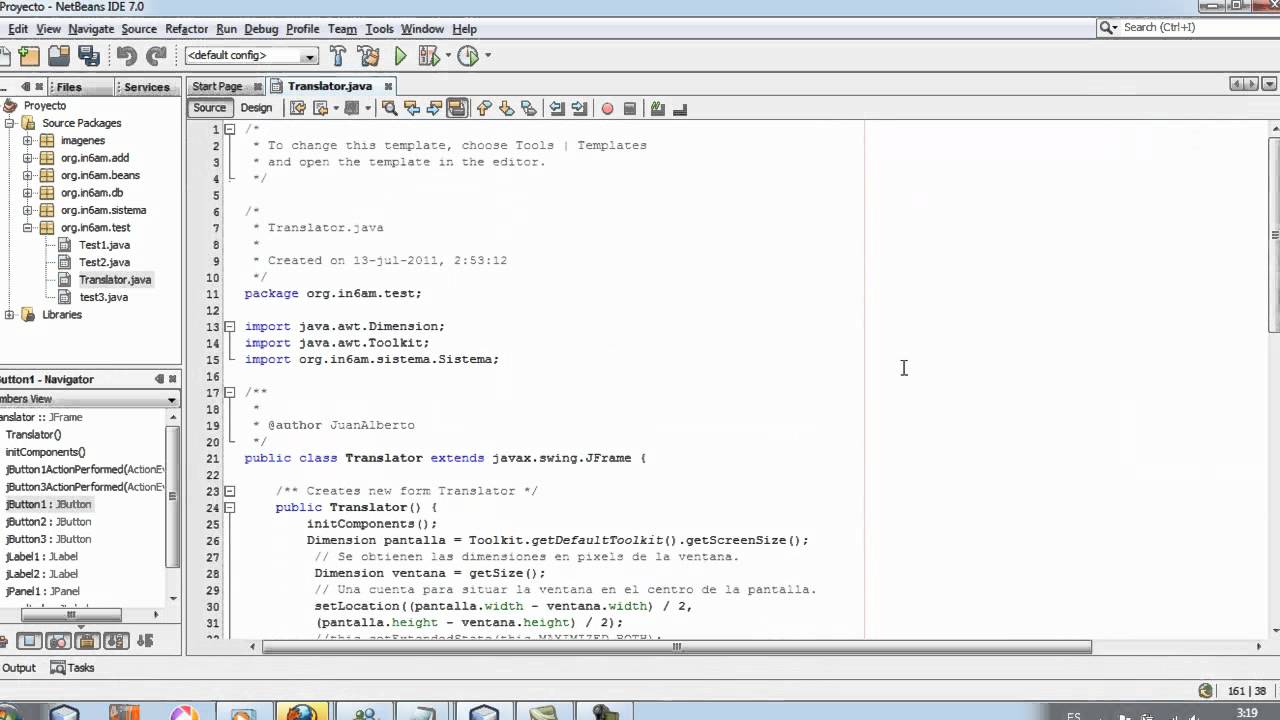Undo the last edit via toolbar
The image size is (1280, 720).
tap(126, 56)
